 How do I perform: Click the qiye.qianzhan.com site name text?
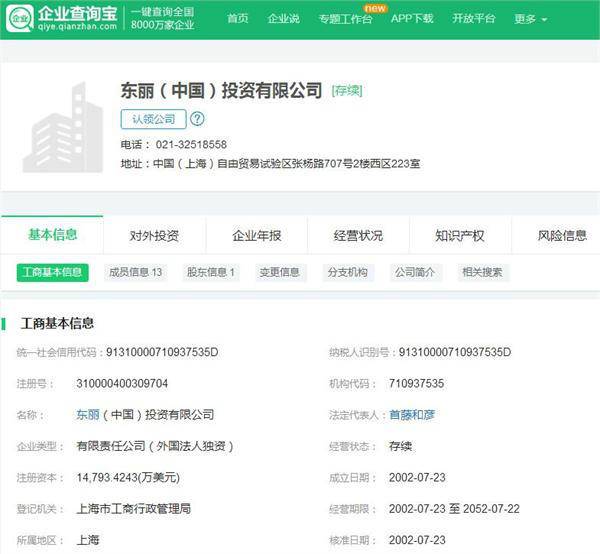click(x=77, y=26)
